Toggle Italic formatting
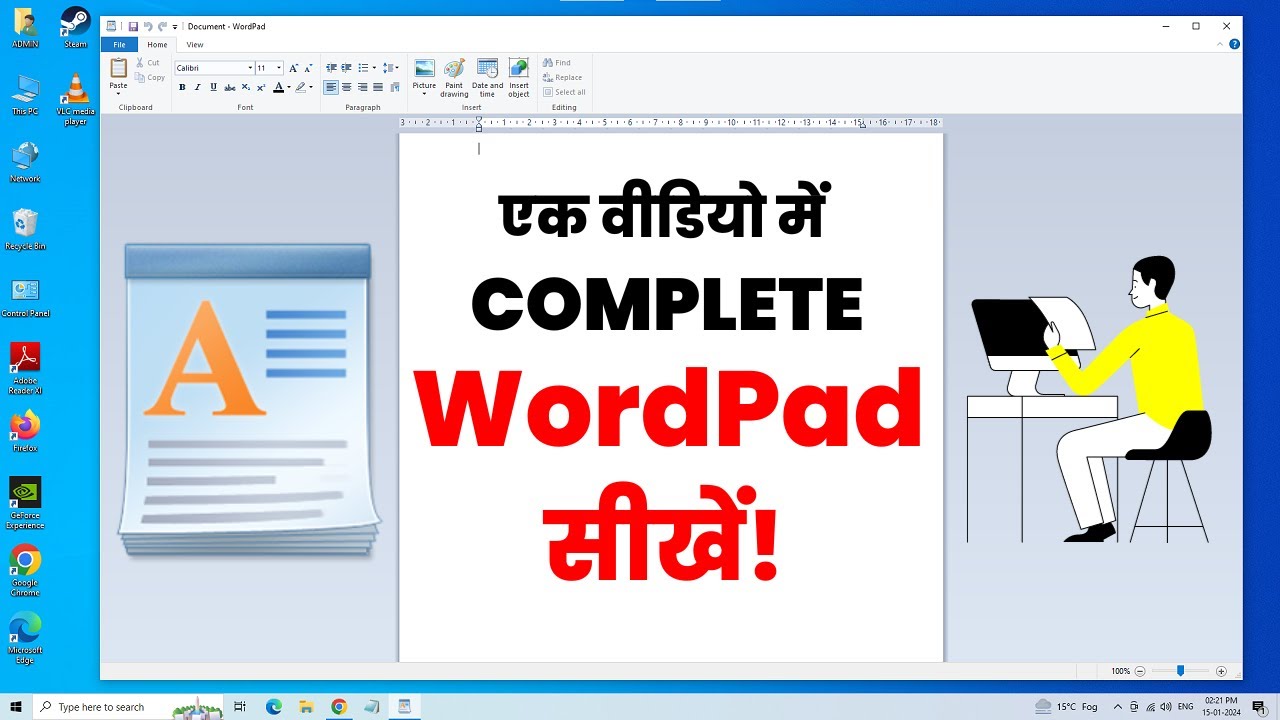 coord(198,87)
